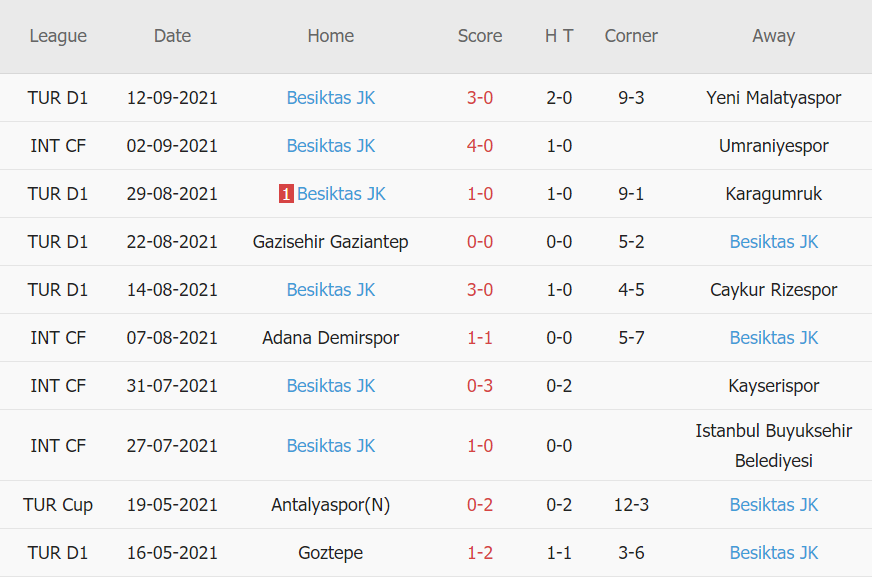Select the 1-1 score versus Adana Demirspor

pyautogui.click(x=480, y=338)
